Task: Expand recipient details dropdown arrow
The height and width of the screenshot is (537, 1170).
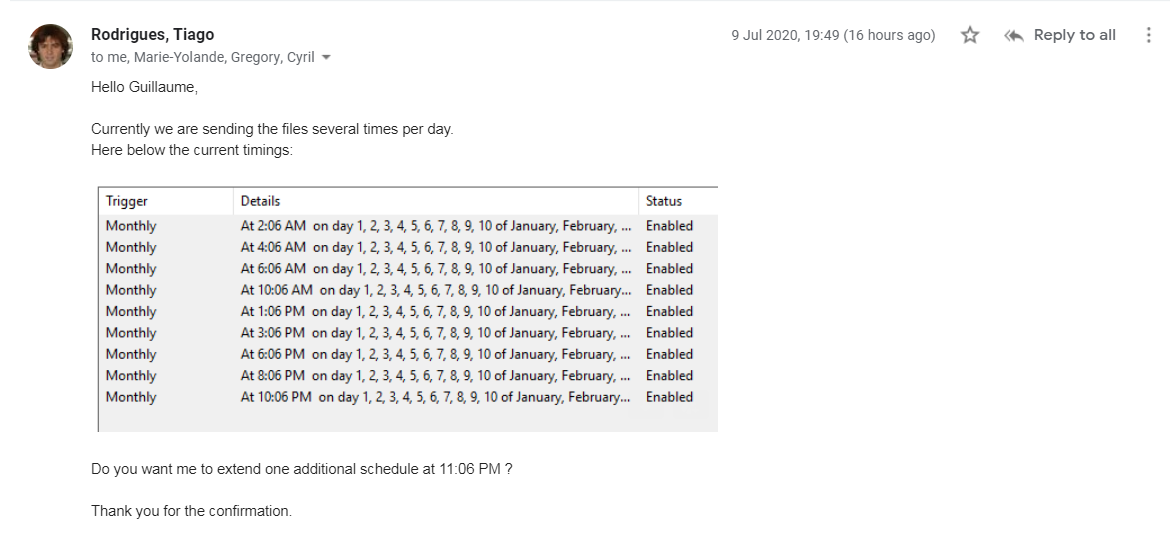Action: 326,58
